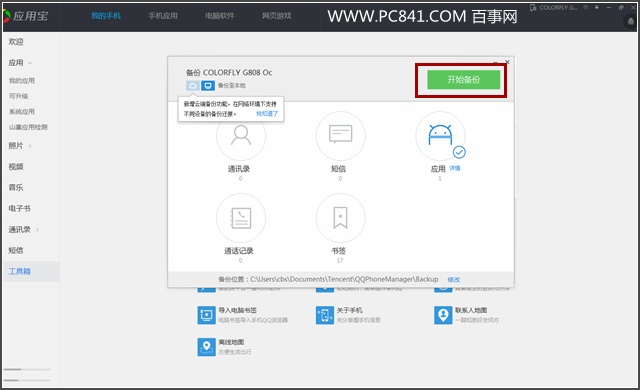Click the green 开始备份 start backup button
The image size is (640, 390).
tap(463, 80)
